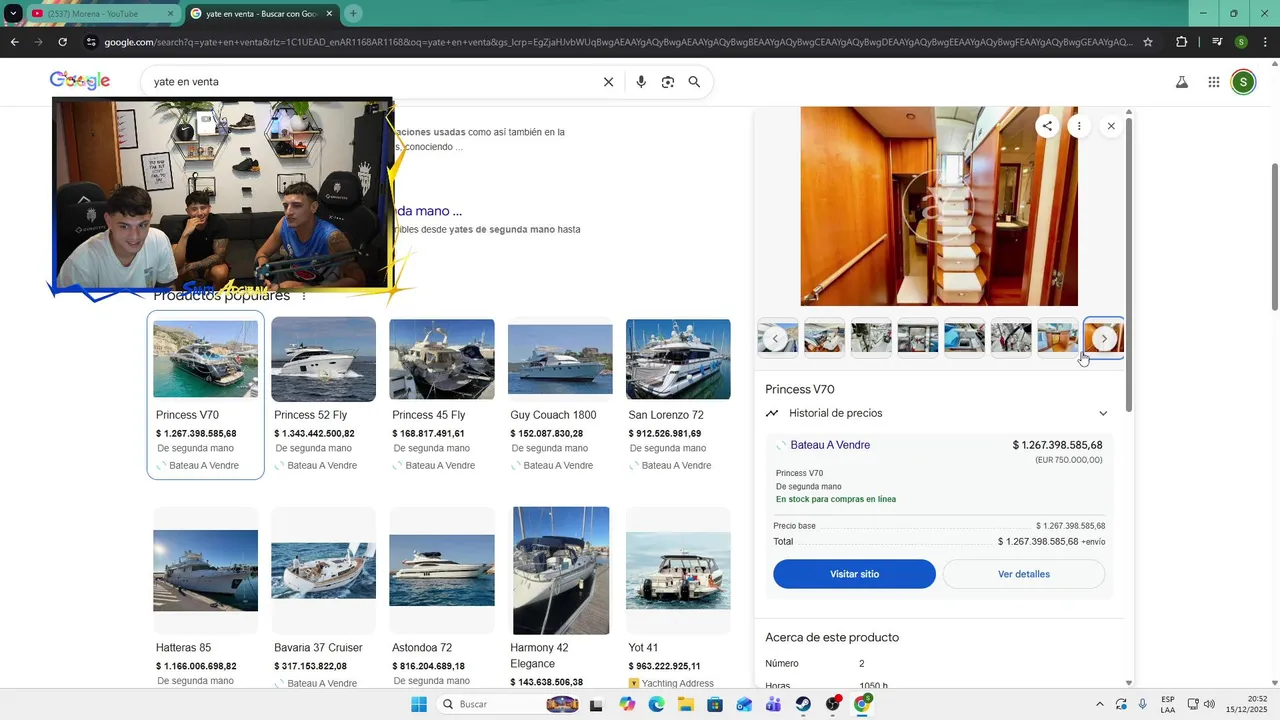The height and width of the screenshot is (720, 1280).
Task: Select the Princess 45 Fly product
Action: 441,394
